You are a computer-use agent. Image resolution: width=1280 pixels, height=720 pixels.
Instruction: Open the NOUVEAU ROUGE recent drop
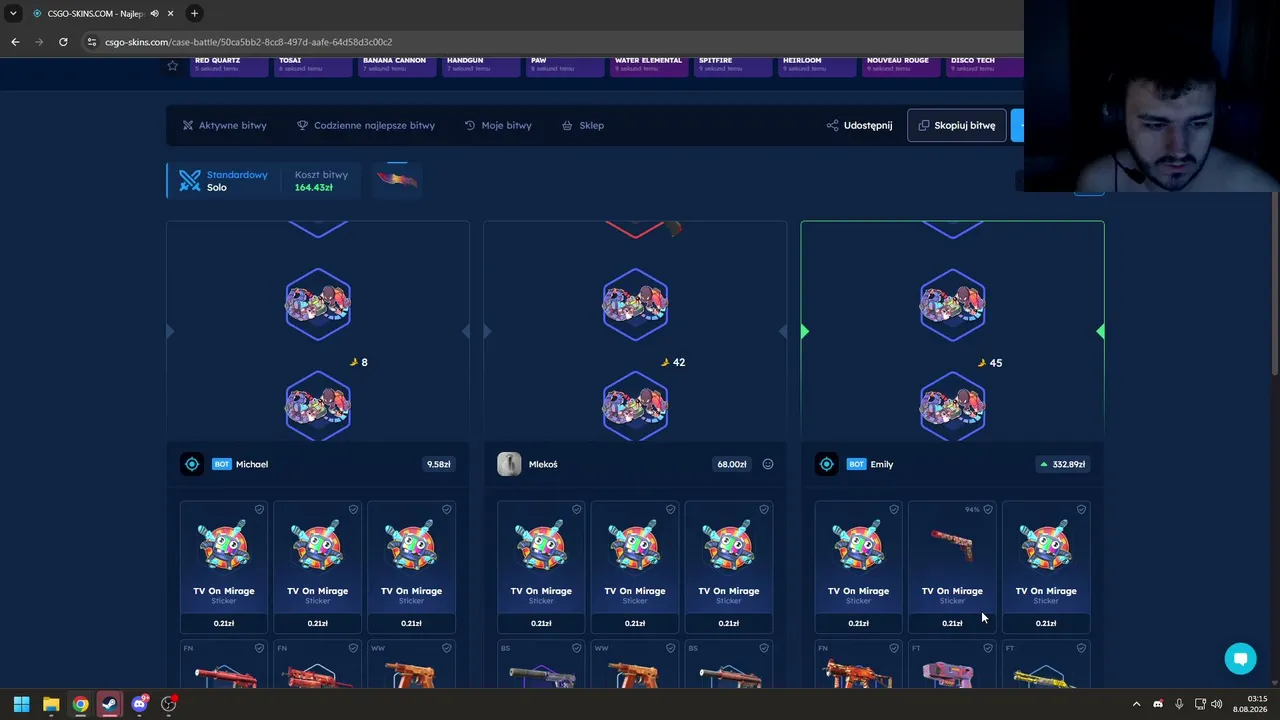click(x=901, y=65)
